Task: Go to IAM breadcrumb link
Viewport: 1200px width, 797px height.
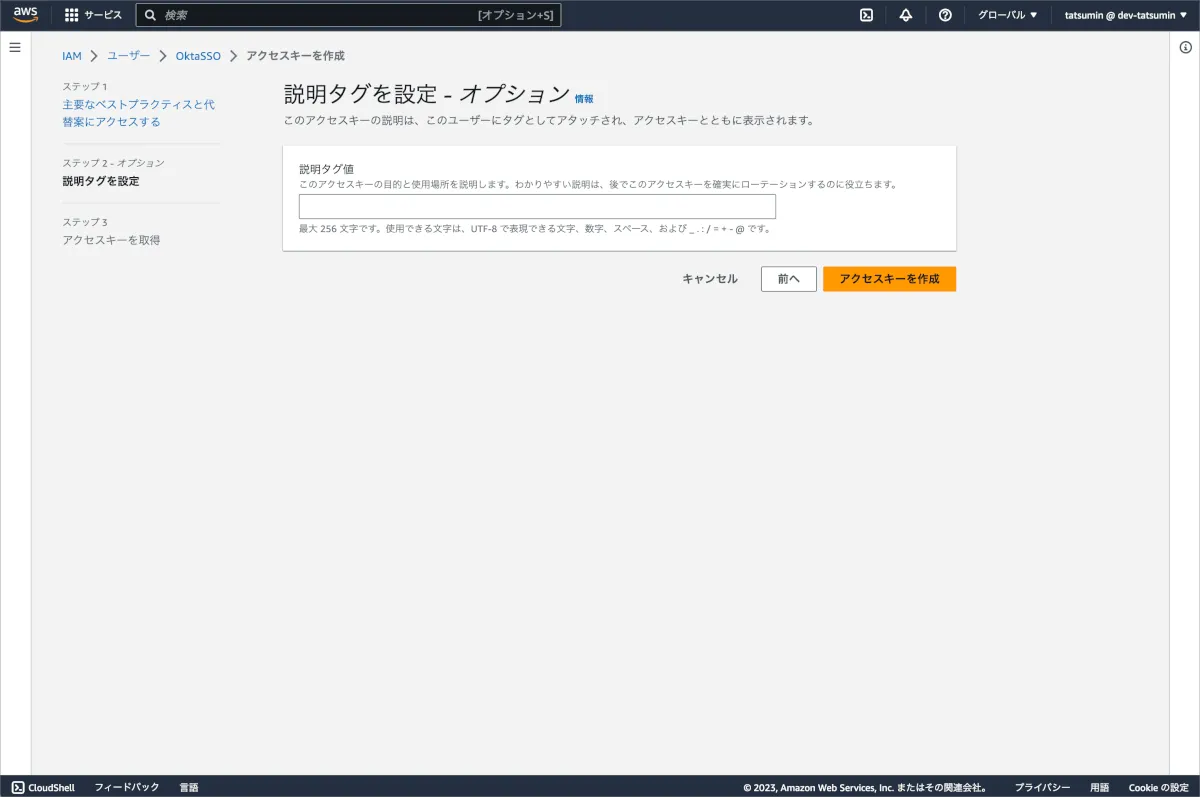Action: click(72, 56)
